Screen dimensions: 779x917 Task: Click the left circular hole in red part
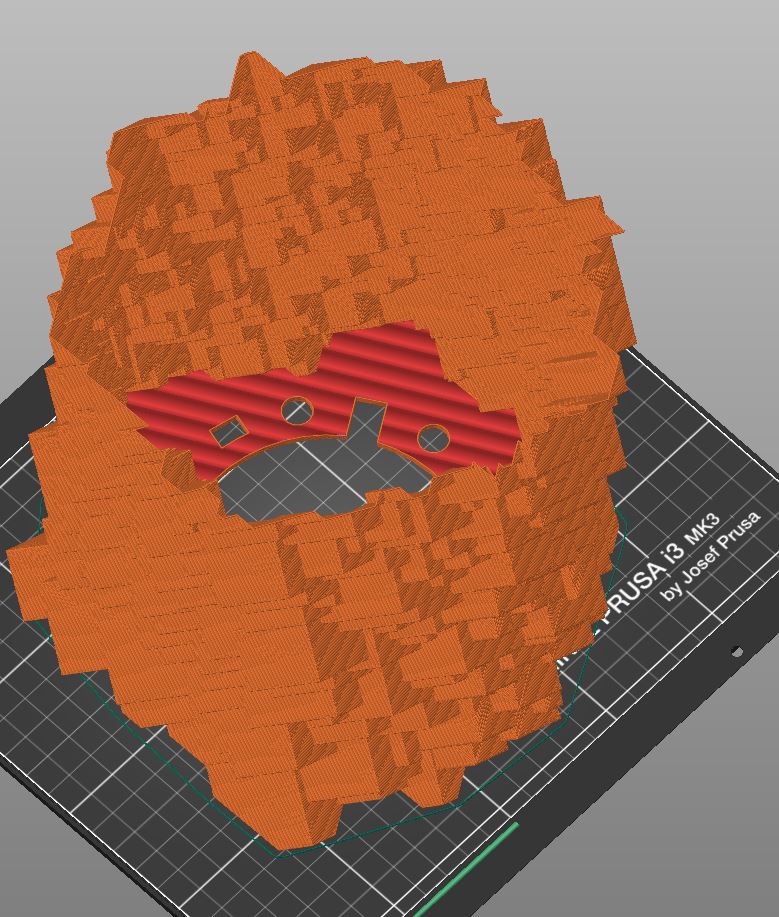[x=298, y=409]
